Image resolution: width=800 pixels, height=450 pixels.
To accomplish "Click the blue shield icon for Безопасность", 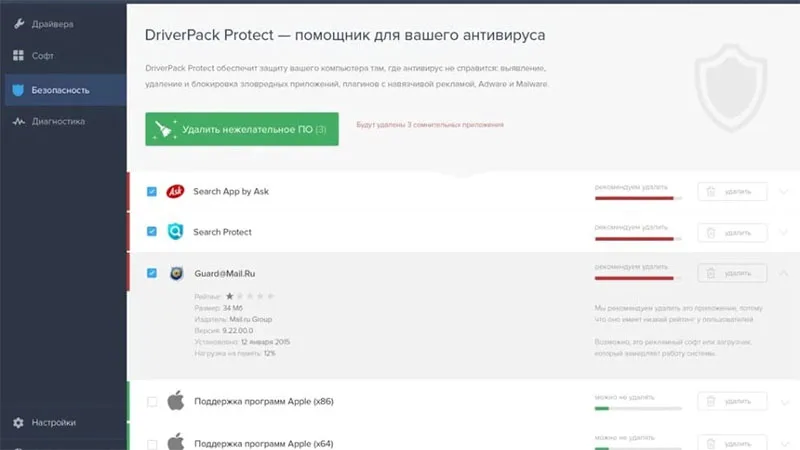I will click(18, 90).
